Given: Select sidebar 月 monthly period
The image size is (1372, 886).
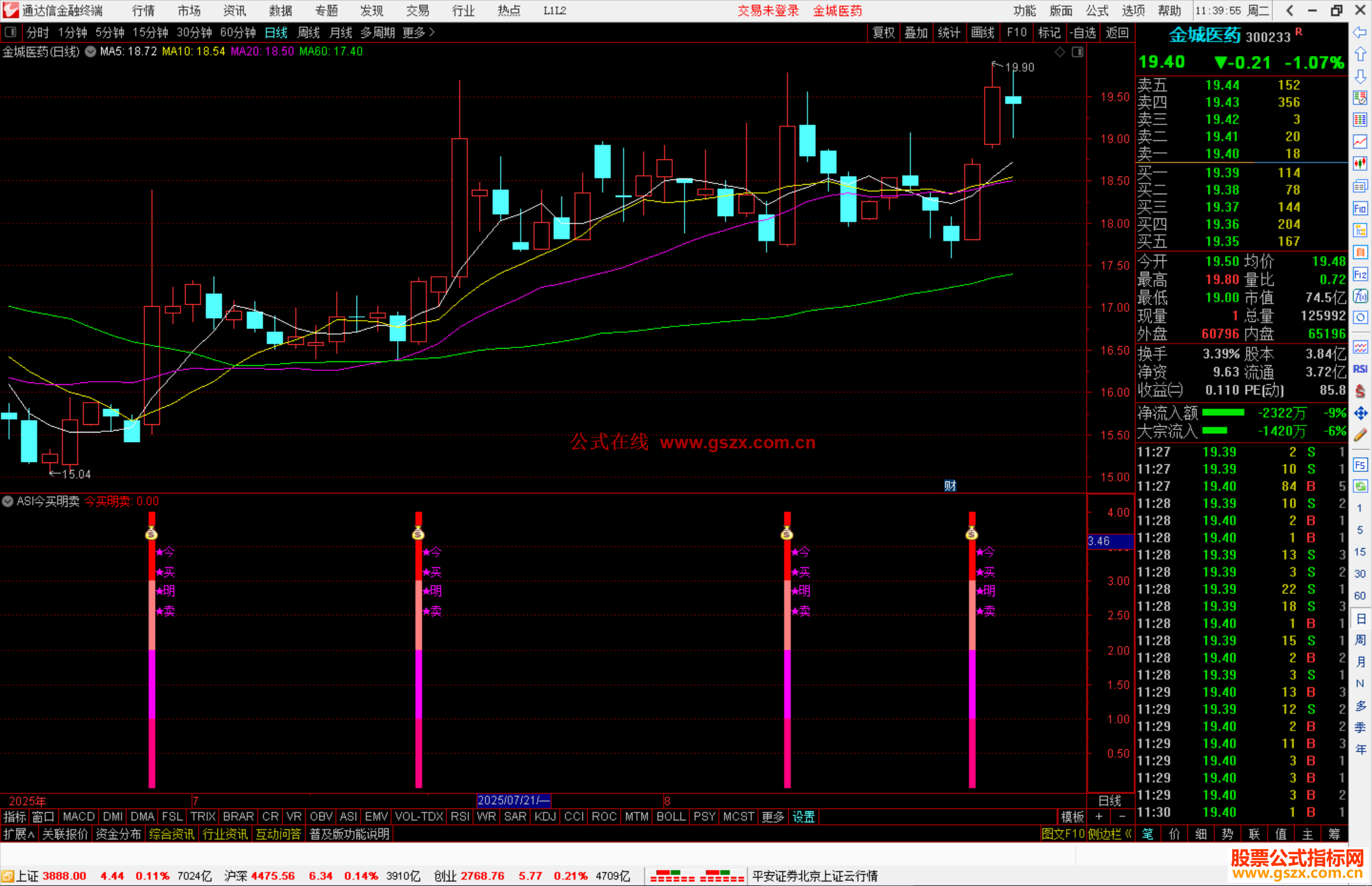Looking at the screenshot, I should tap(1360, 662).
